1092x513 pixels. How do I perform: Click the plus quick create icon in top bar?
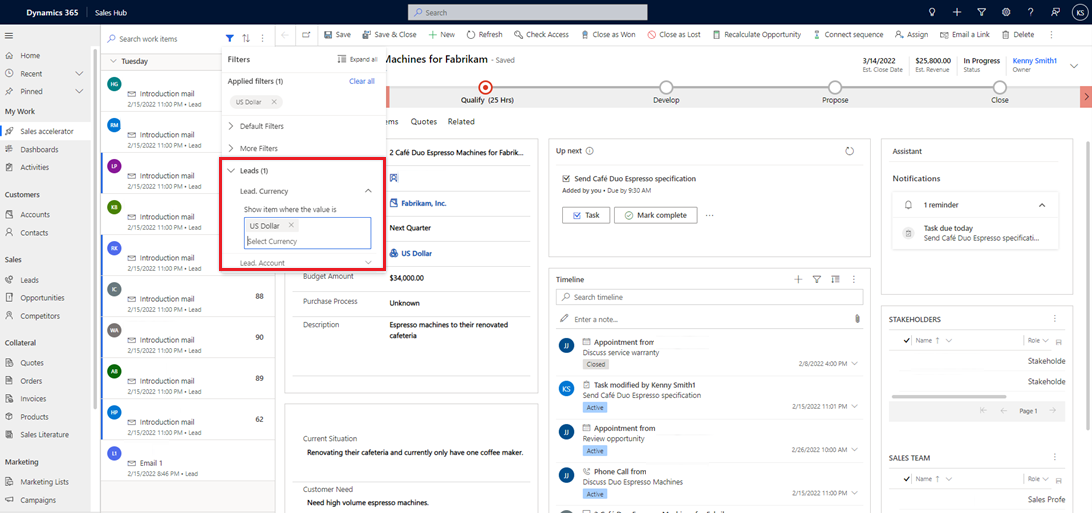click(957, 12)
